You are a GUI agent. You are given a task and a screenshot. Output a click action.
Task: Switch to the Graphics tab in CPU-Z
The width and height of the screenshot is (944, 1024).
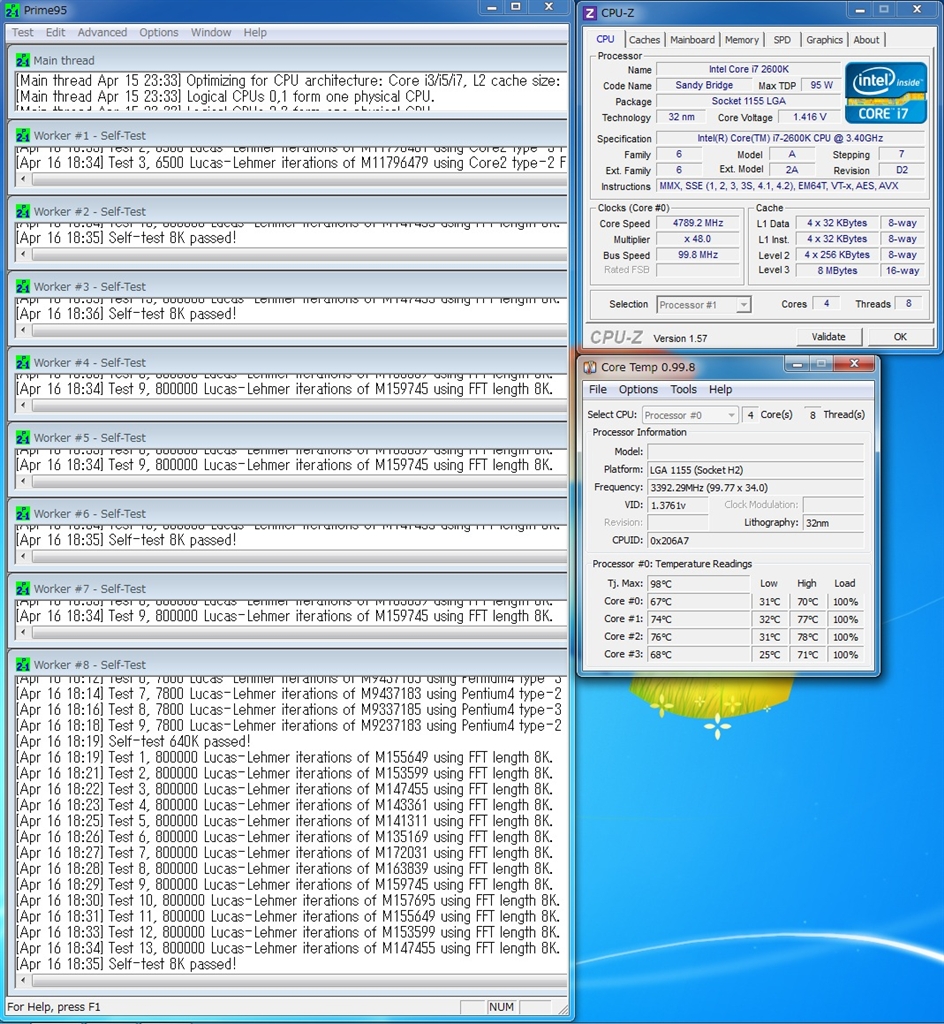point(825,40)
